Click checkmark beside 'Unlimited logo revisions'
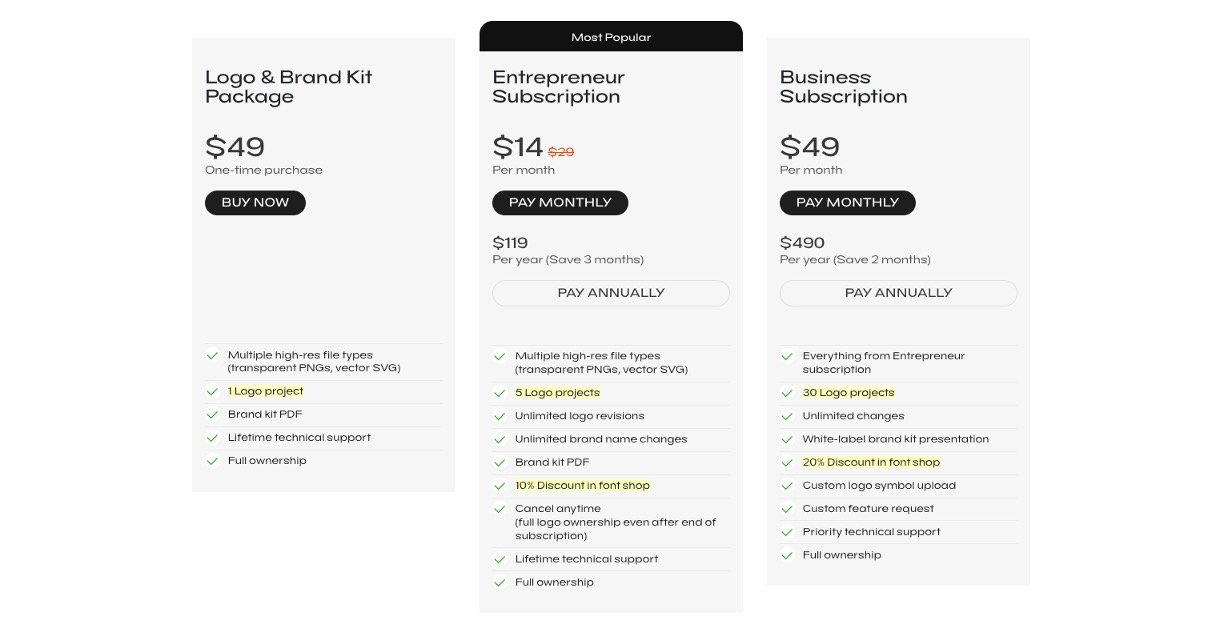The height and width of the screenshot is (640, 1224). [499, 416]
